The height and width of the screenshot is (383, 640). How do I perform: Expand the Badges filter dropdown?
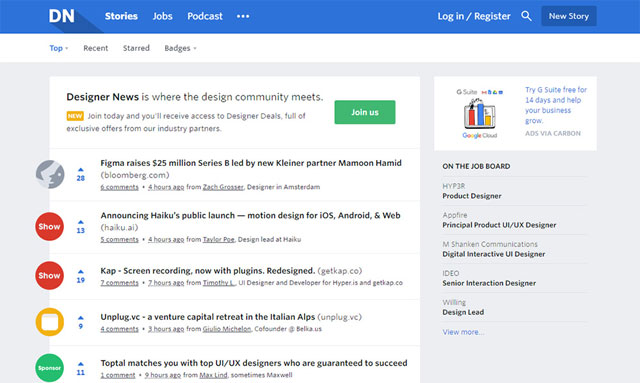(x=180, y=48)
